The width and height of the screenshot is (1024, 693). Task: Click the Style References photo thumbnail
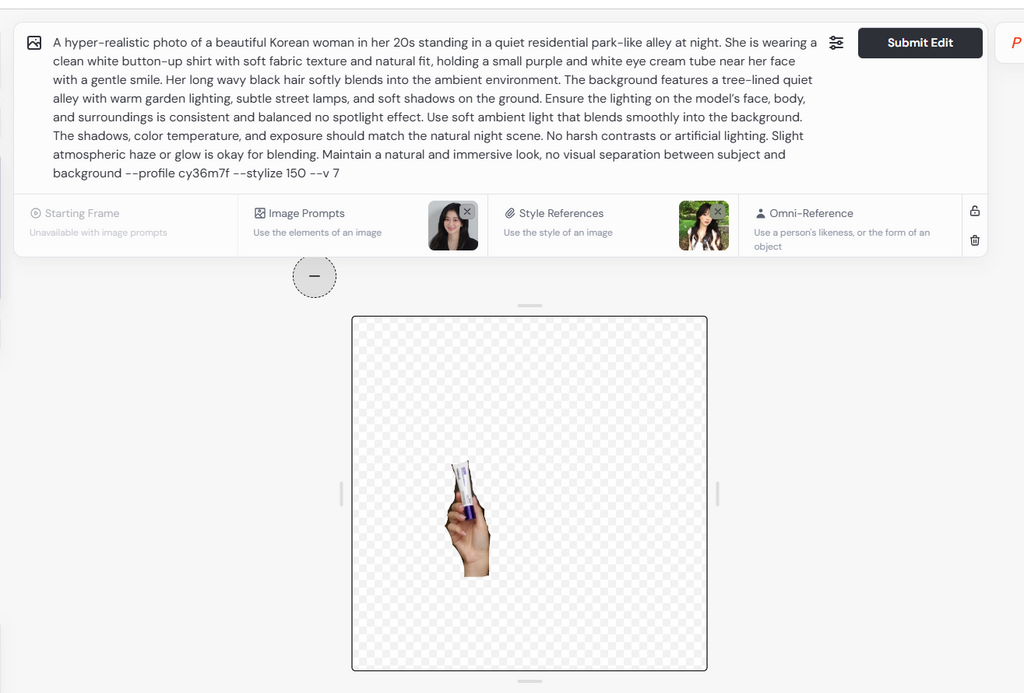(703, 226)
